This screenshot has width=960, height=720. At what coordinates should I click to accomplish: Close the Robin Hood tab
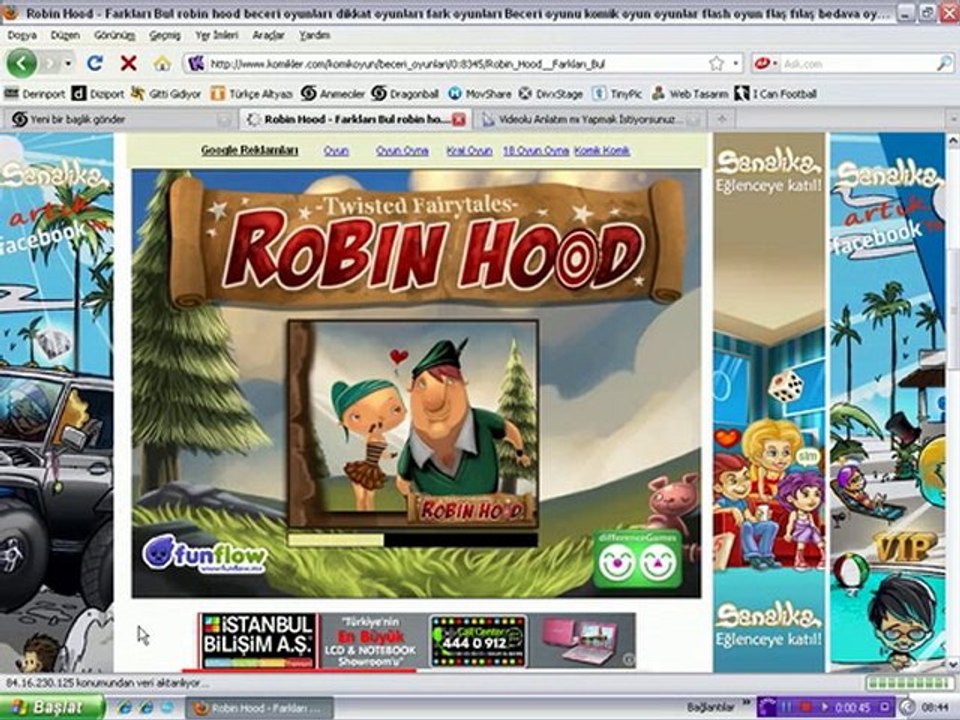[x=459, y=120]
